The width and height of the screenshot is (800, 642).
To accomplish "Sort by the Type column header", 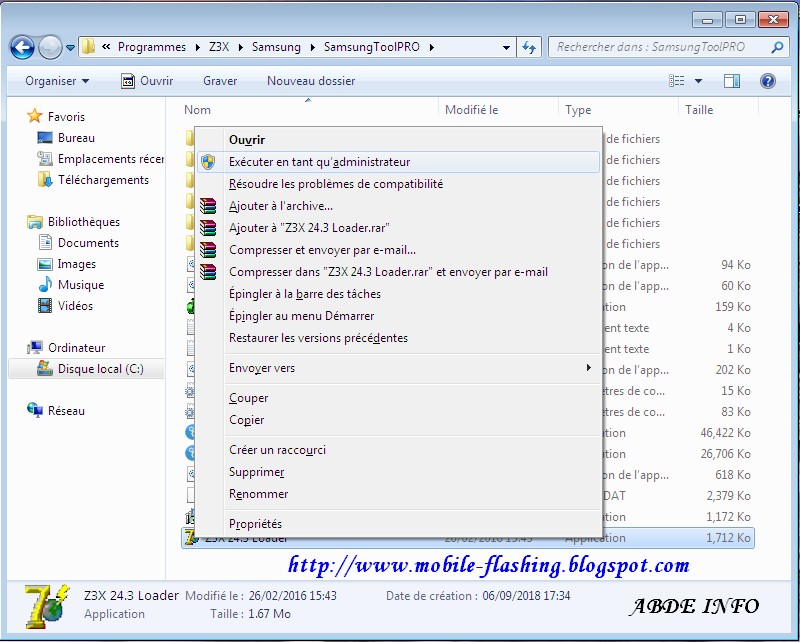I will [578, 110].
